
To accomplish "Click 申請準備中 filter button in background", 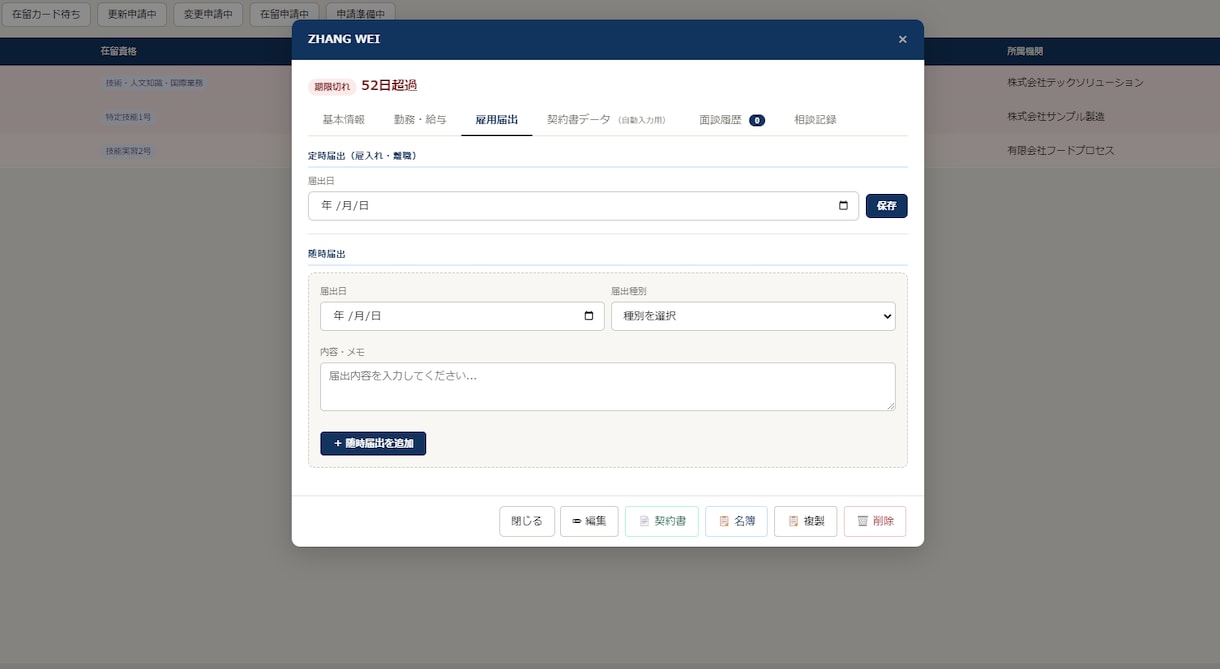I will [360, 15].
